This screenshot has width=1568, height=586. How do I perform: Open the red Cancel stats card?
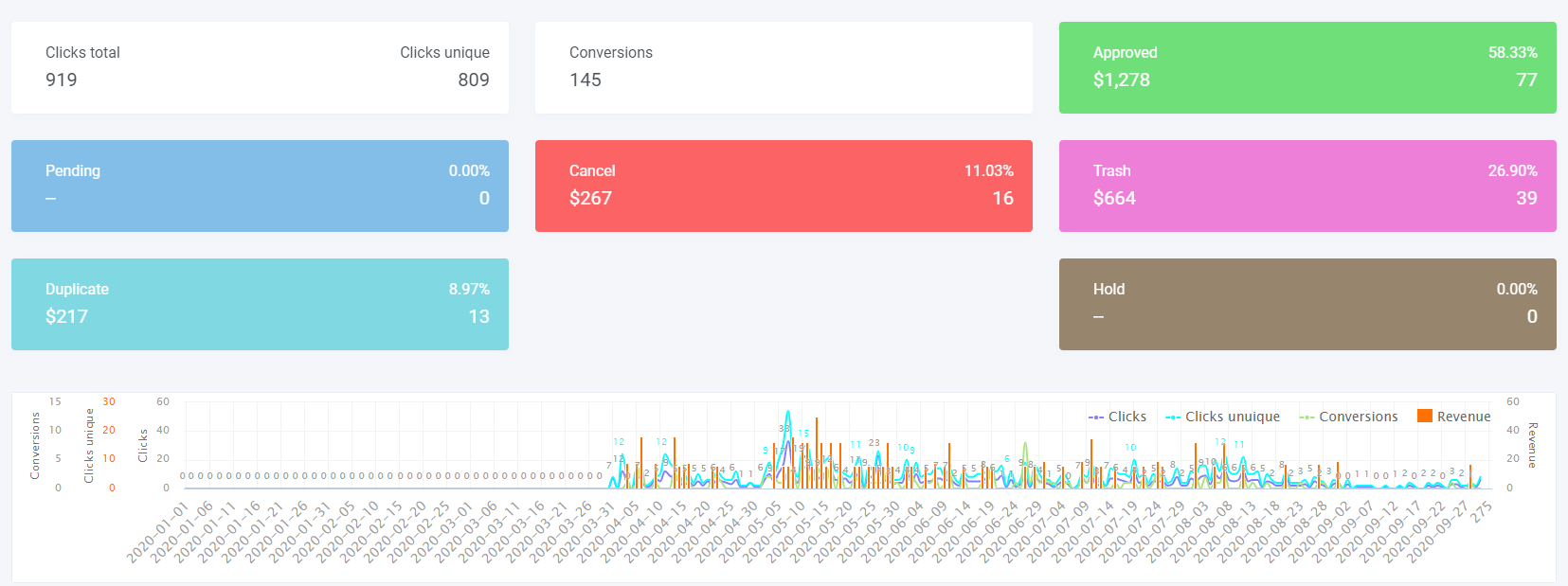click(x=784, y=186)
